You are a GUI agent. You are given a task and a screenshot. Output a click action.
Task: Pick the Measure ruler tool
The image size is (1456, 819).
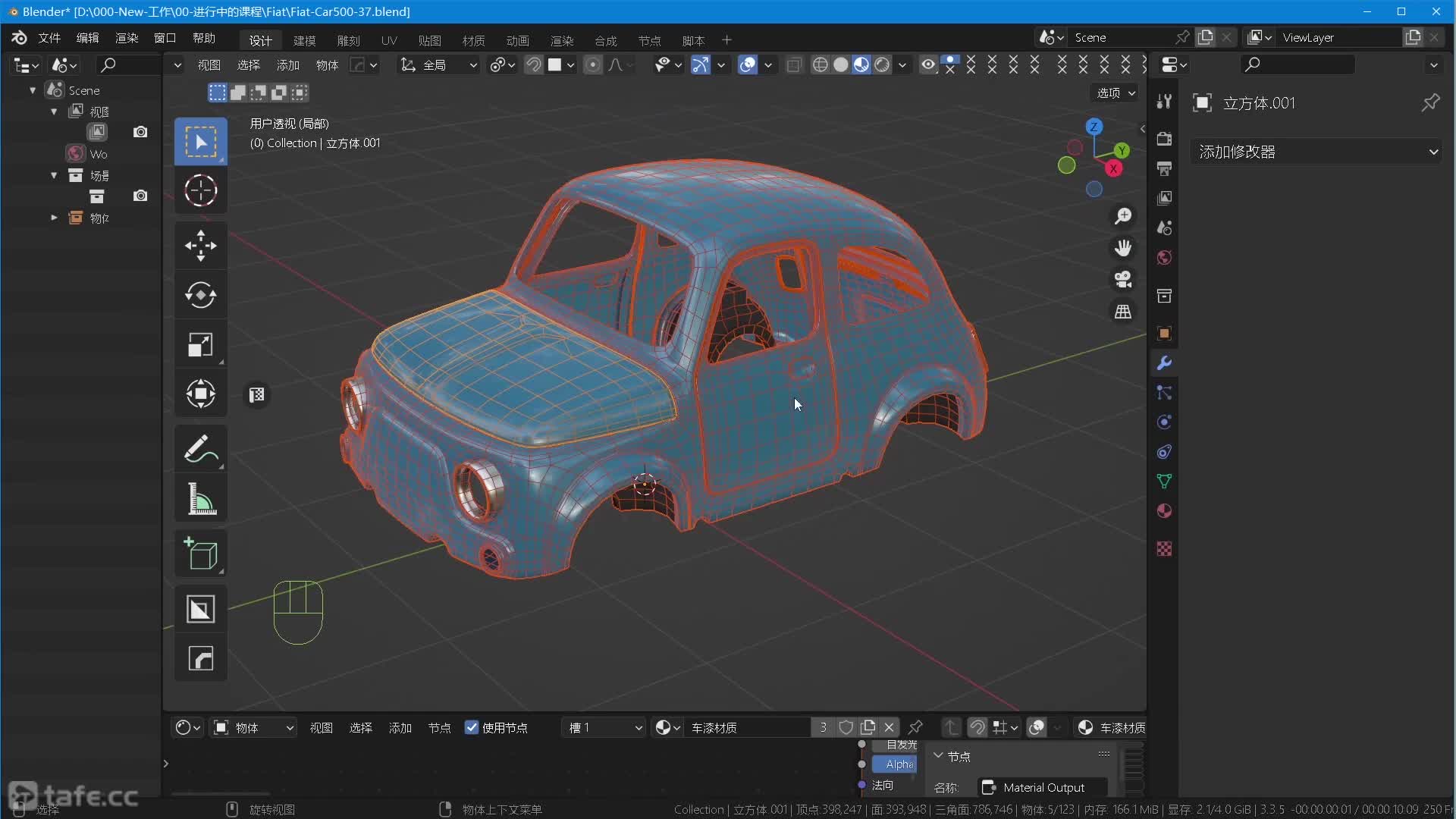[x=200, y=498]
